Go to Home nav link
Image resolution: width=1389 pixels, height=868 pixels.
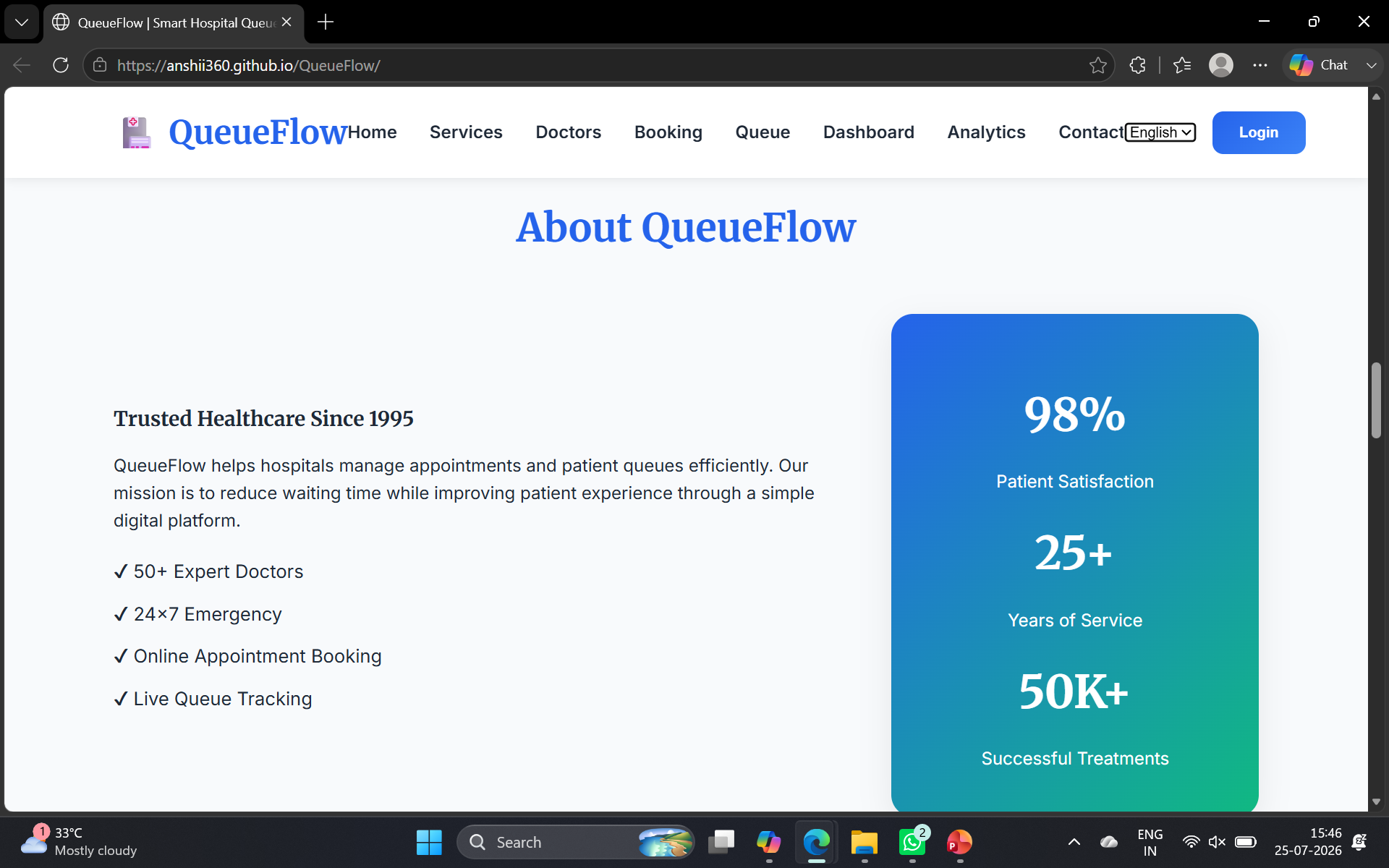click(373, 132)
